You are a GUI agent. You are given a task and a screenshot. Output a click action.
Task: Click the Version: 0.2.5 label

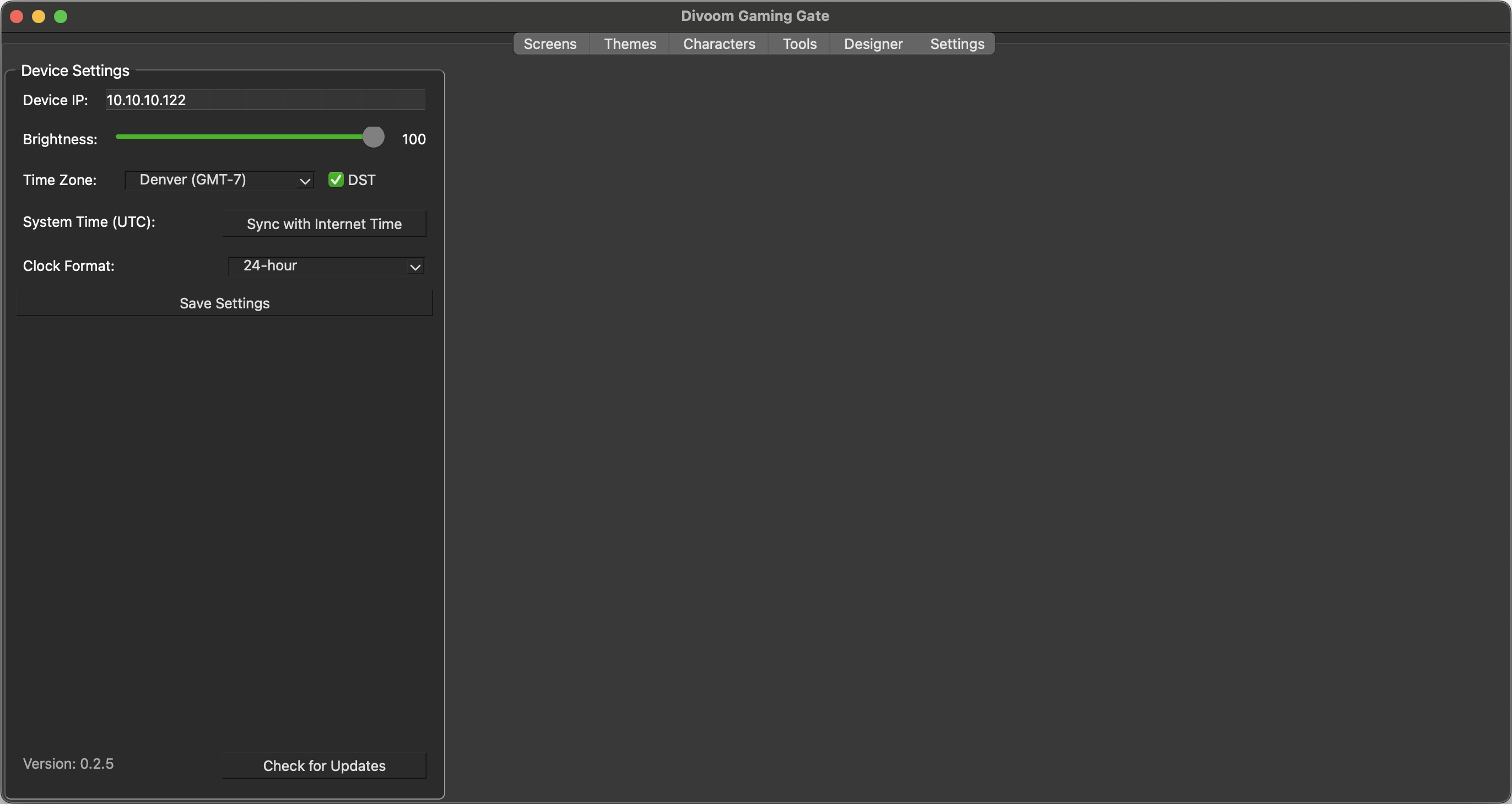point(68,764)
